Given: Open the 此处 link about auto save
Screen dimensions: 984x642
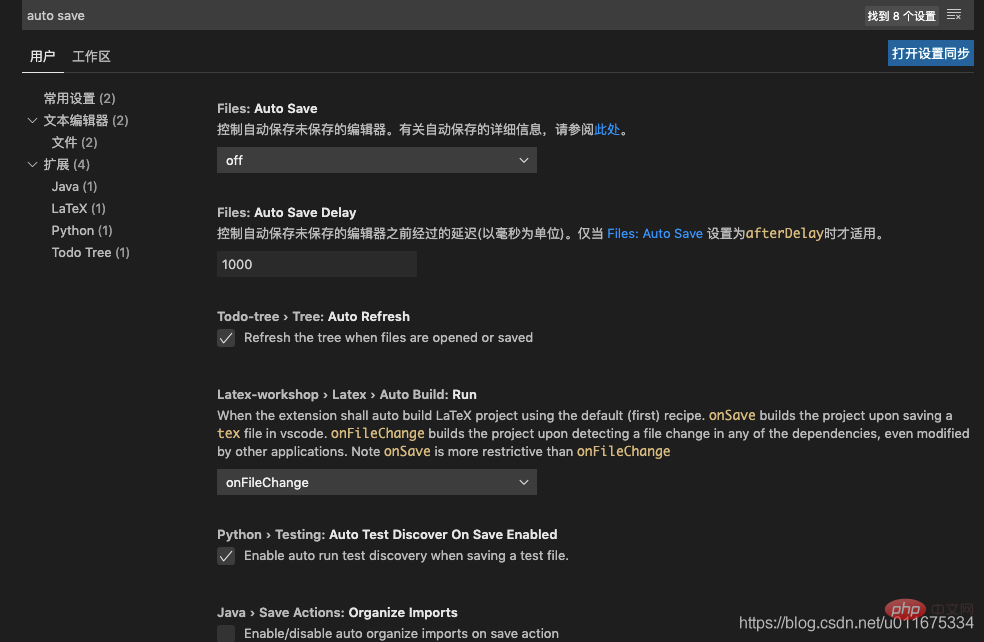Looking at the screenshot, I should (x=607, y=129).
